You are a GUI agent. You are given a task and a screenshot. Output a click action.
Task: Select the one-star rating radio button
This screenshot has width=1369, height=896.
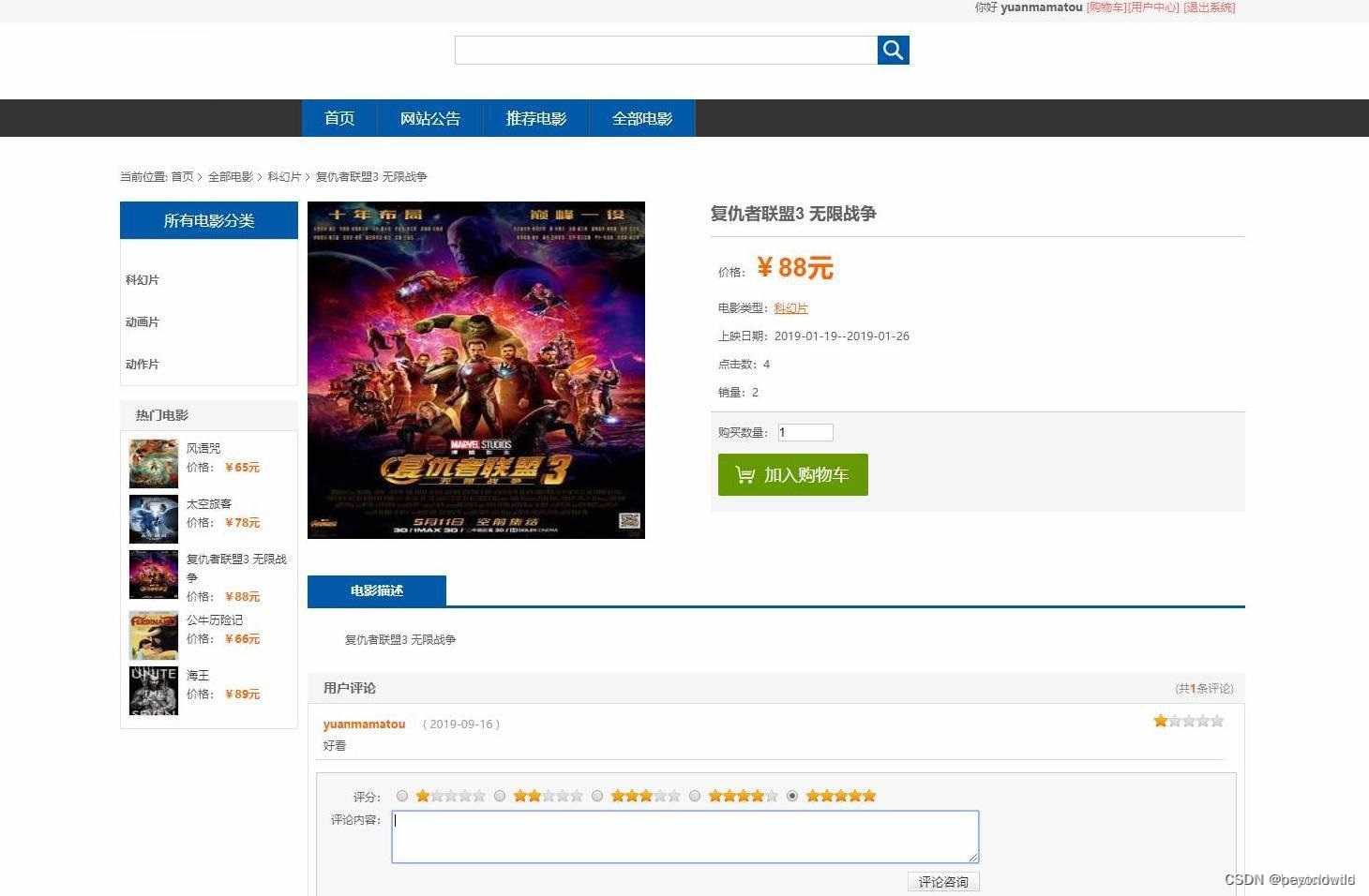402,796
